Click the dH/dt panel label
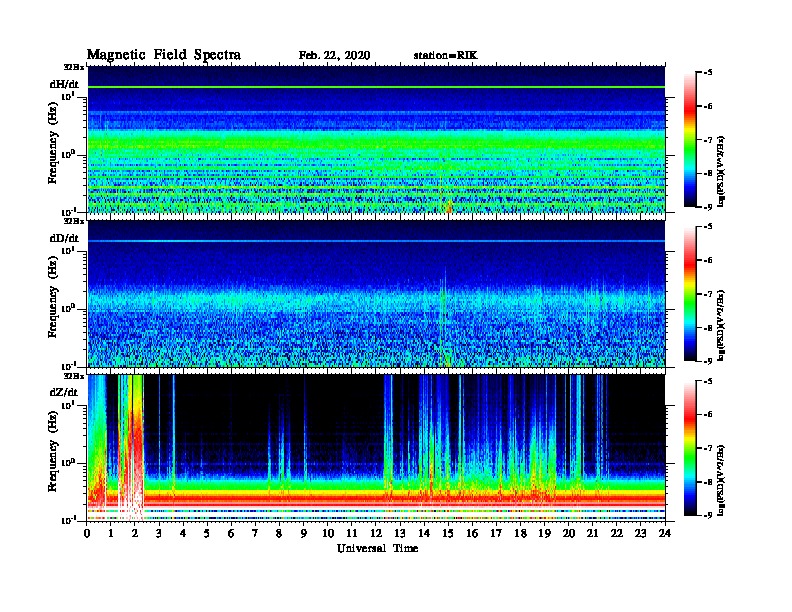792x612 pixels. pos(64,84)
